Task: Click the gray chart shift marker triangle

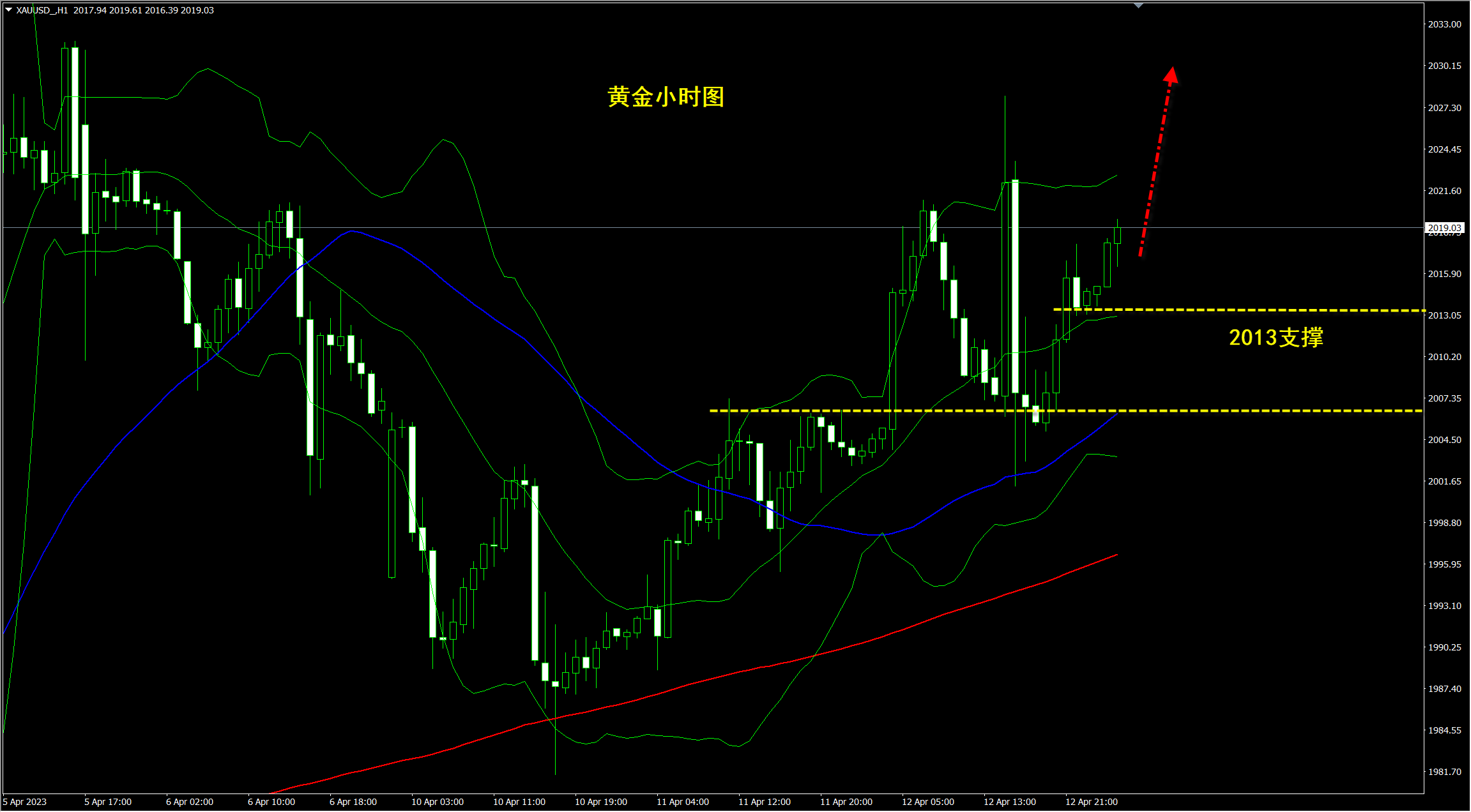Action: pyautogui.click(x=1138, y=6)
